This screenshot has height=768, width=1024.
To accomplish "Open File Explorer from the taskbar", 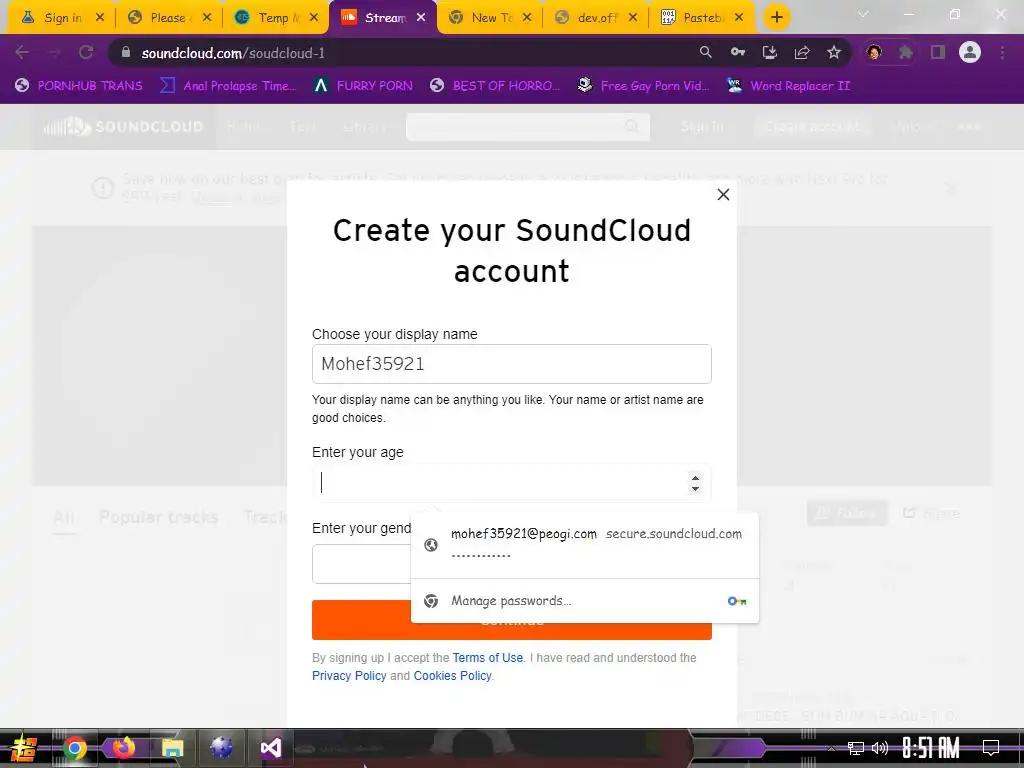I will coord(172,748).
